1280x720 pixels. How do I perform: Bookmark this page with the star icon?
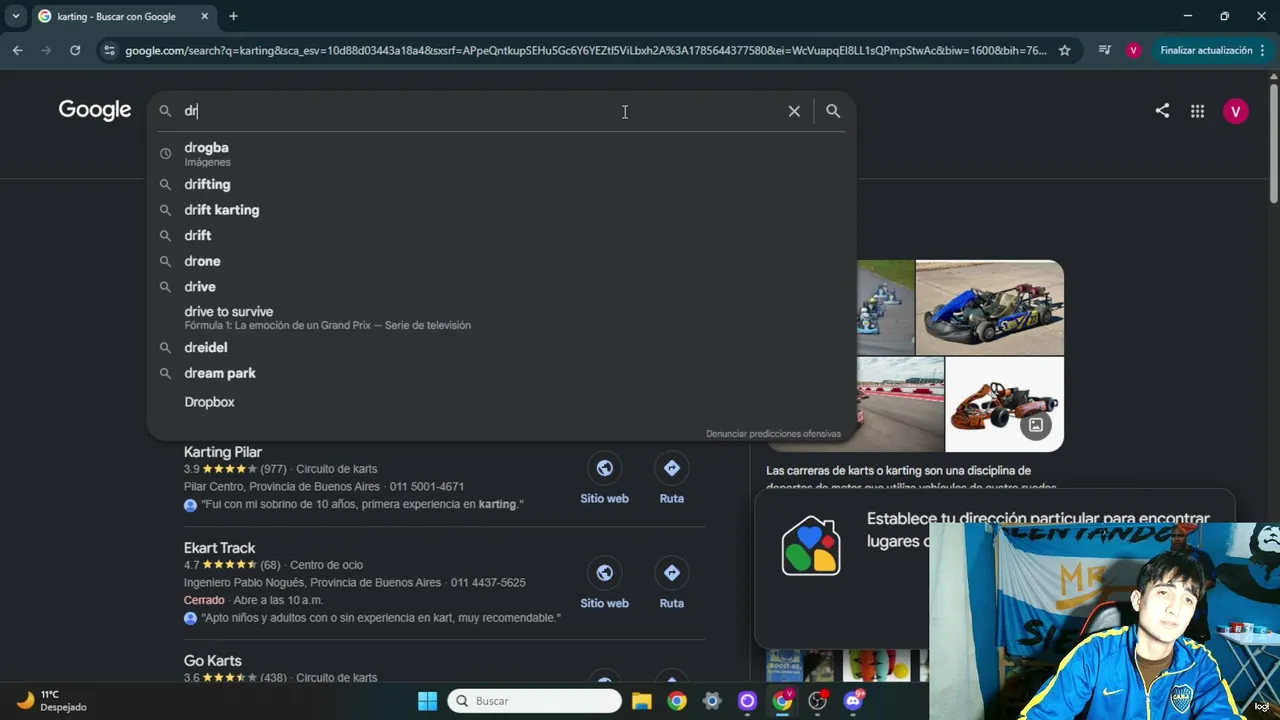(1065, 50)
